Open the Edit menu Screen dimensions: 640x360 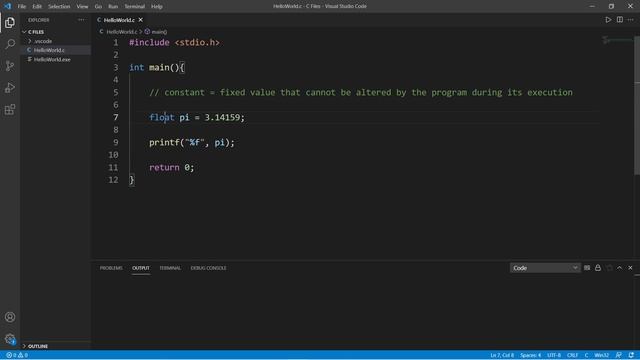(37, 6)
